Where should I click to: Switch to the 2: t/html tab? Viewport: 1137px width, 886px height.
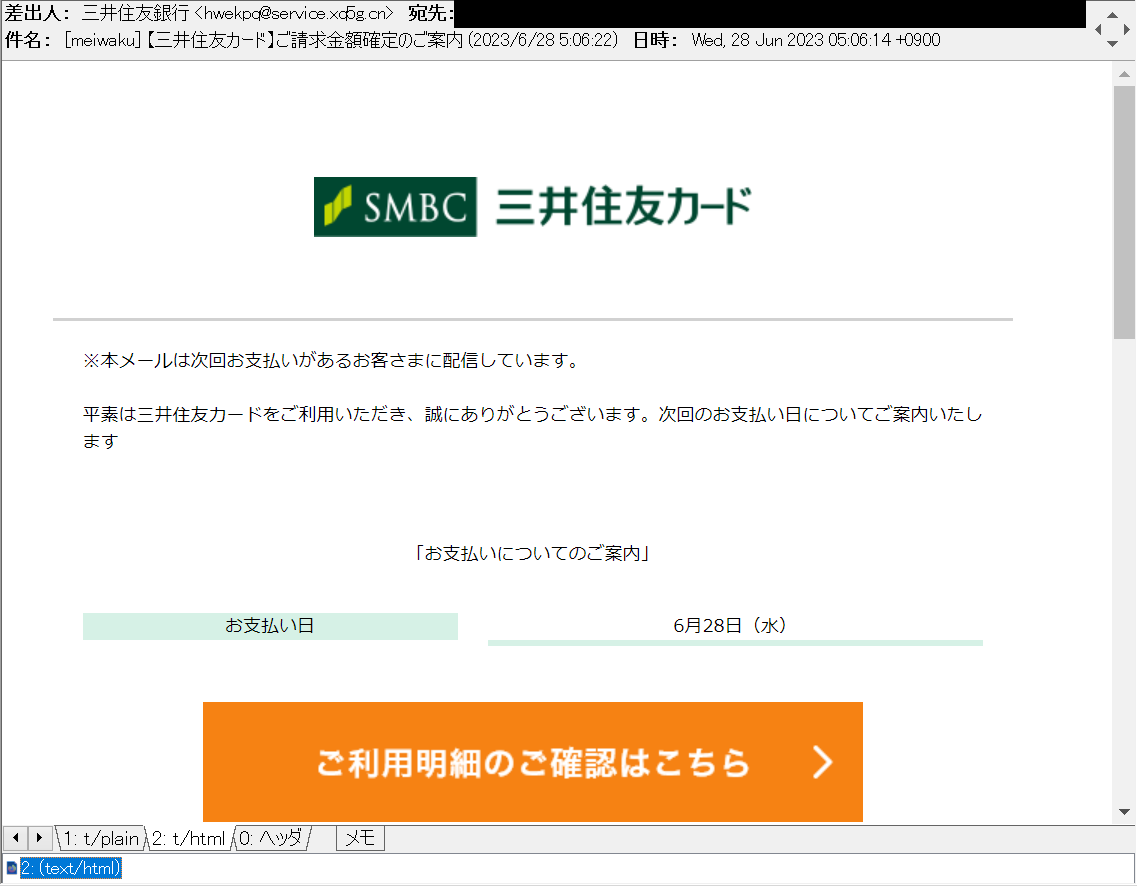189,838
